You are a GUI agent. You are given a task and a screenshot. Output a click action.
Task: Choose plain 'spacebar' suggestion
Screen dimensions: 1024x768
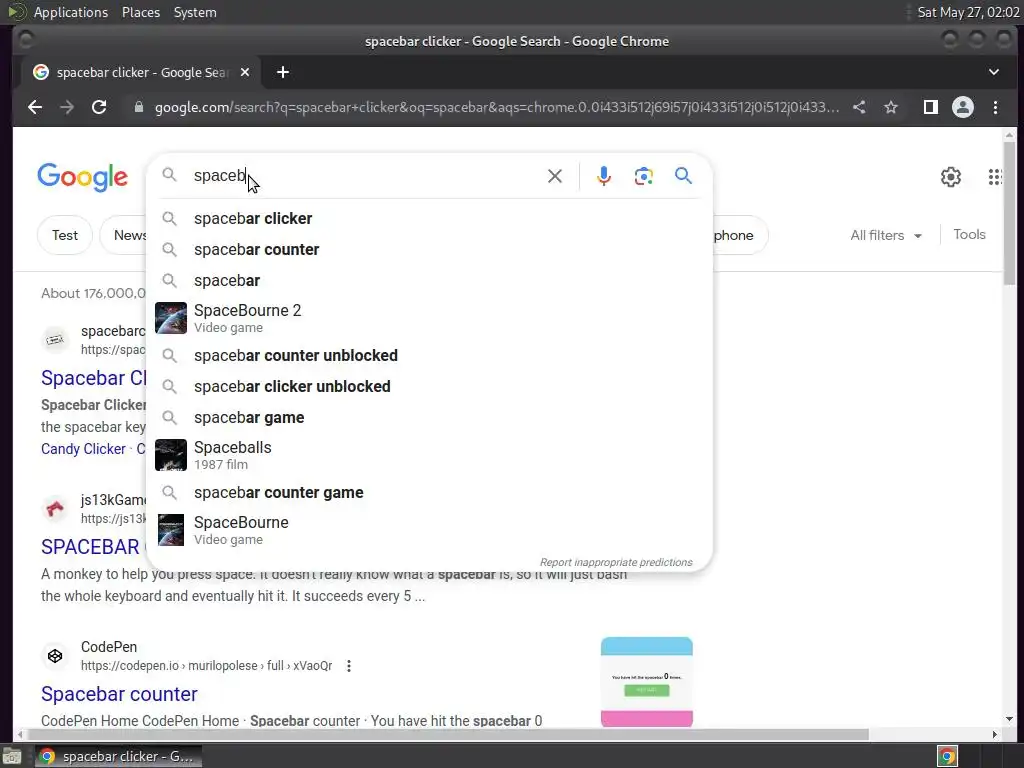tap(429, 280)
